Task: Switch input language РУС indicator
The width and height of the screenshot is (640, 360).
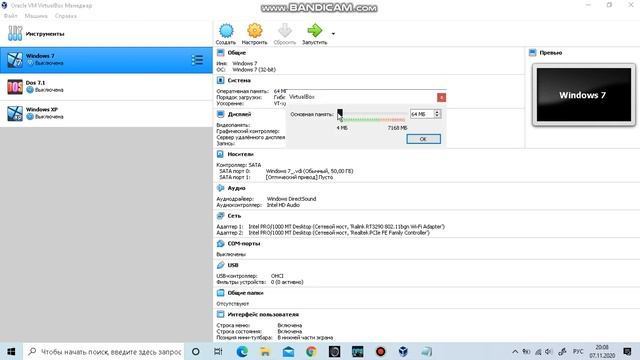Action: tap(578, 351)
